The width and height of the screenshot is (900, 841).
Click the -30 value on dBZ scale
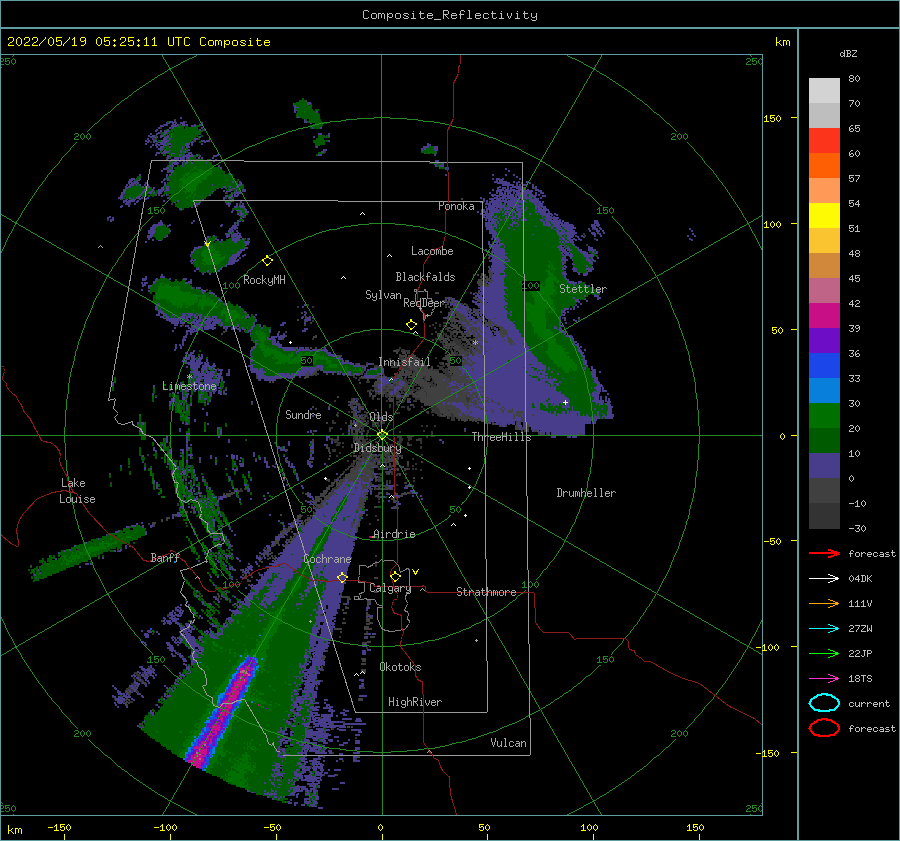tap(857, 528)
